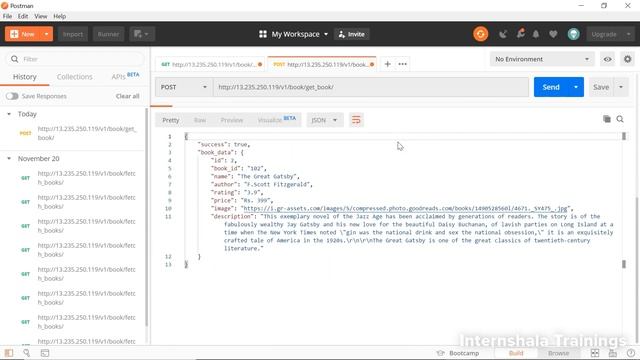
Task: Switch to two-pane layout icon
Action: point(595,353)
